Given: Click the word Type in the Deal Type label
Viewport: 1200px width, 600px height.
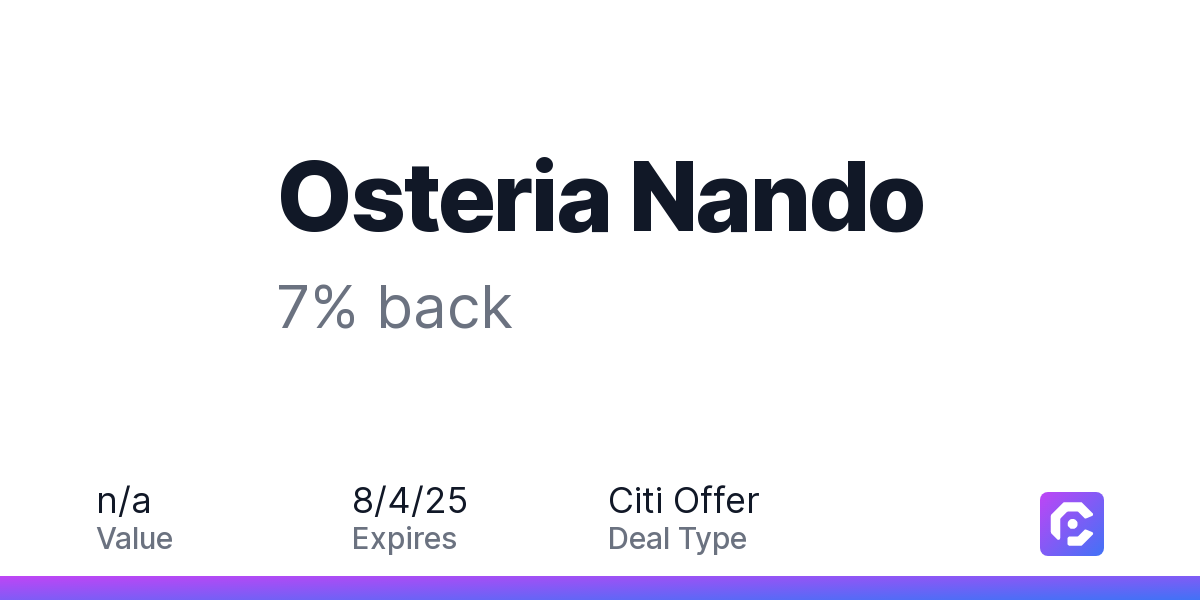Looking at the screenshot, I should tap(713, 541).
